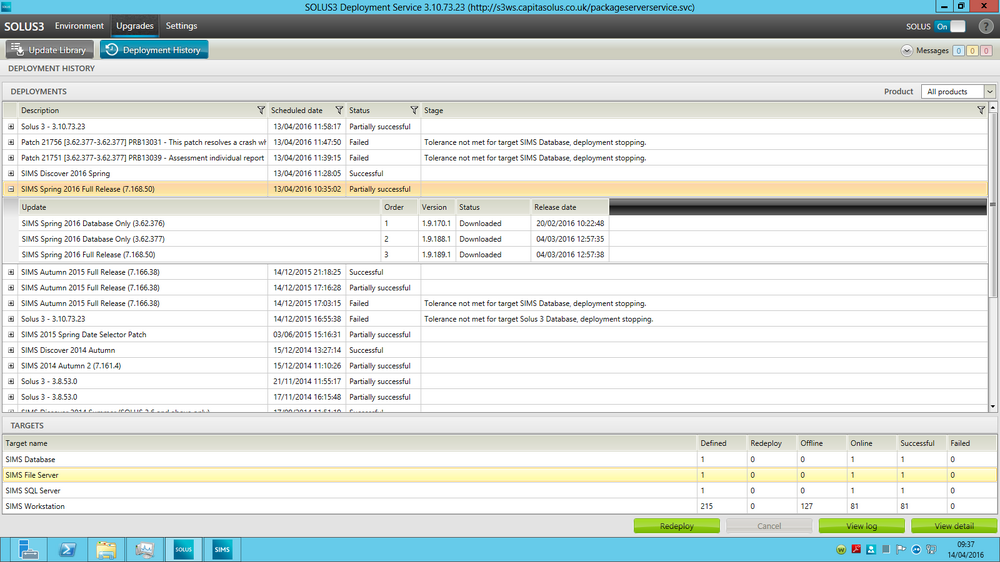The height and width of the screenshot is (562, 1000).
Task: Click the green W tray icon
Action: pyautogui.click(x=841, y=549)
